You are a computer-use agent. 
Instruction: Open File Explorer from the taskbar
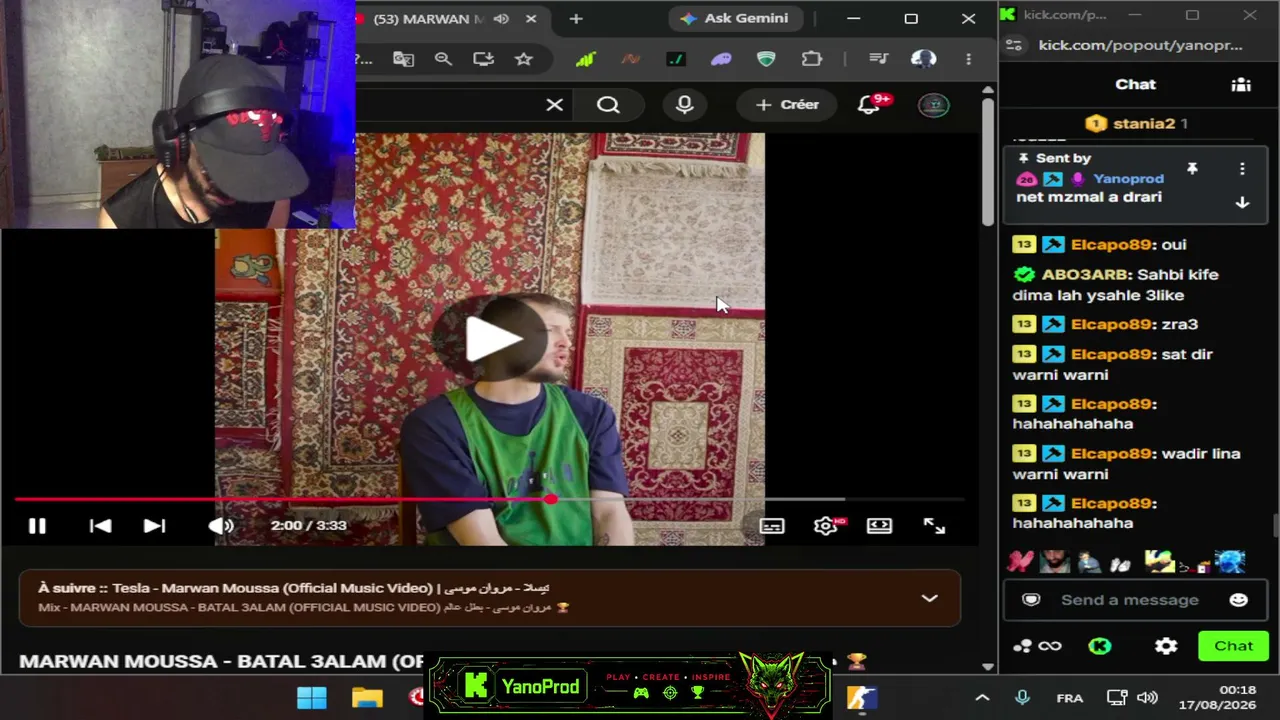[367, 697]
